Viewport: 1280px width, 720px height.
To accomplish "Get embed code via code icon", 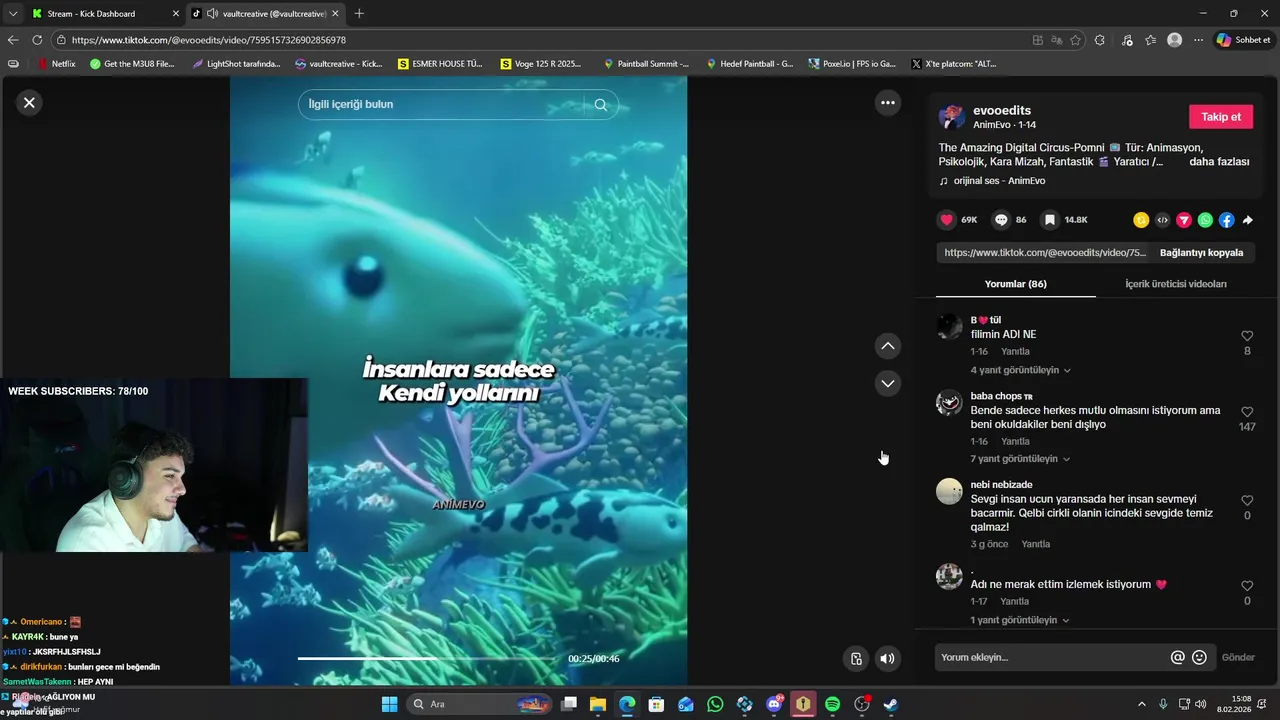I will (x=1162, y=220).
